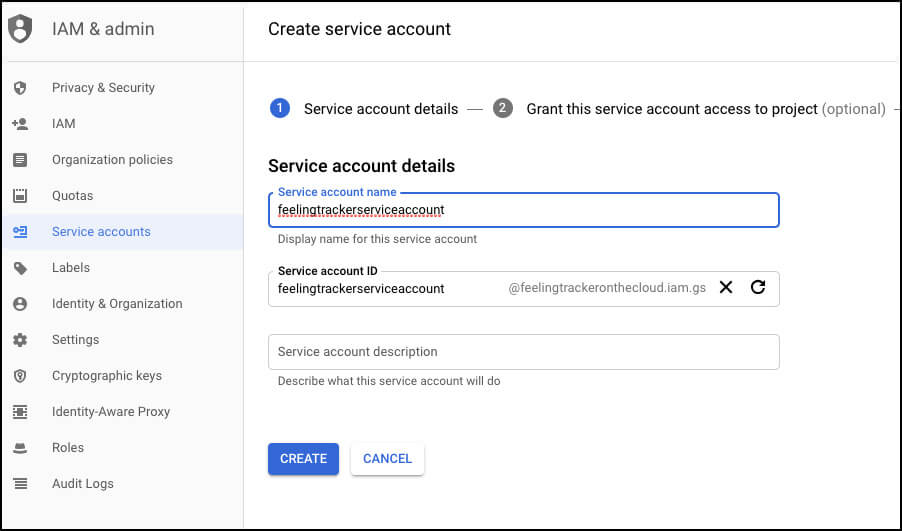
Task: Regenerate the Service account ID with the refresh icon
Action: (758, 287)
